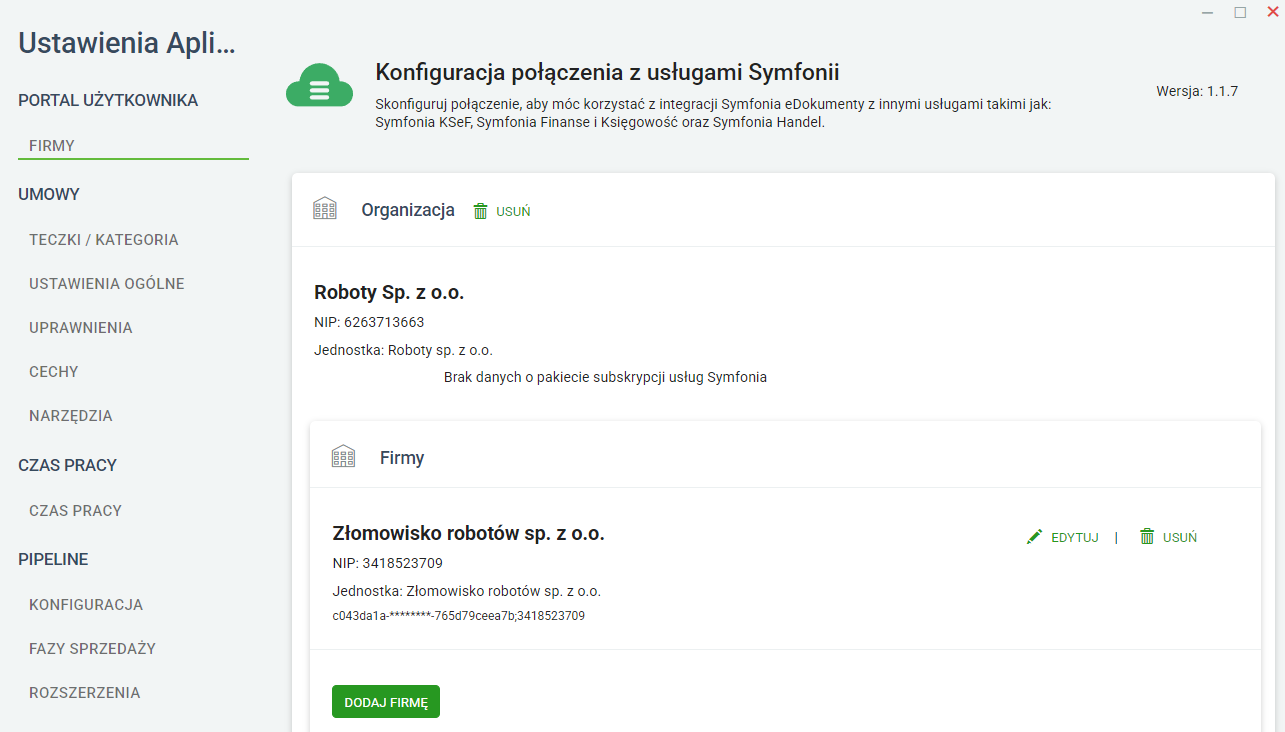Go to Teczki / Kategoria settings
1285x732 pixels.
pos(104,240)
